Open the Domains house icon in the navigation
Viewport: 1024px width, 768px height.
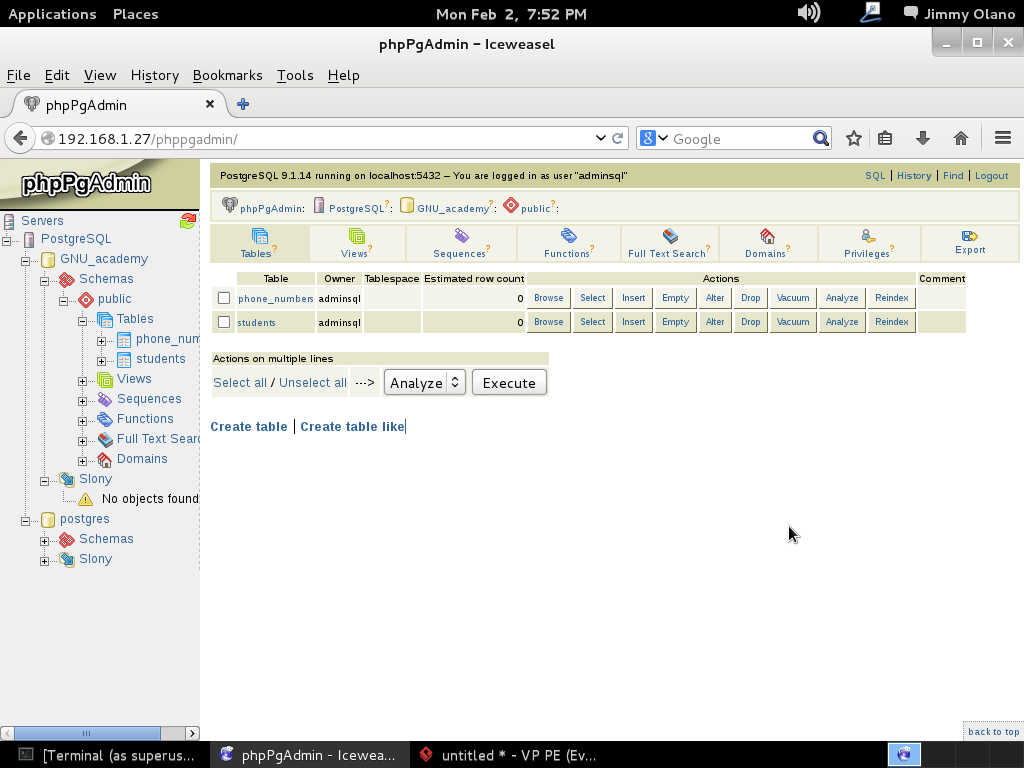pyautogui.click(x=767, y=236)
